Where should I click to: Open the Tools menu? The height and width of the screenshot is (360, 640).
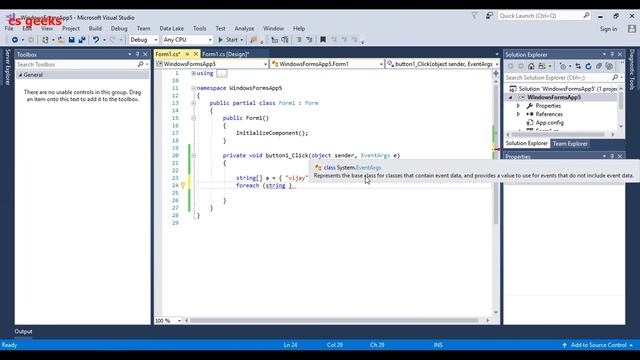coord(200,29)
